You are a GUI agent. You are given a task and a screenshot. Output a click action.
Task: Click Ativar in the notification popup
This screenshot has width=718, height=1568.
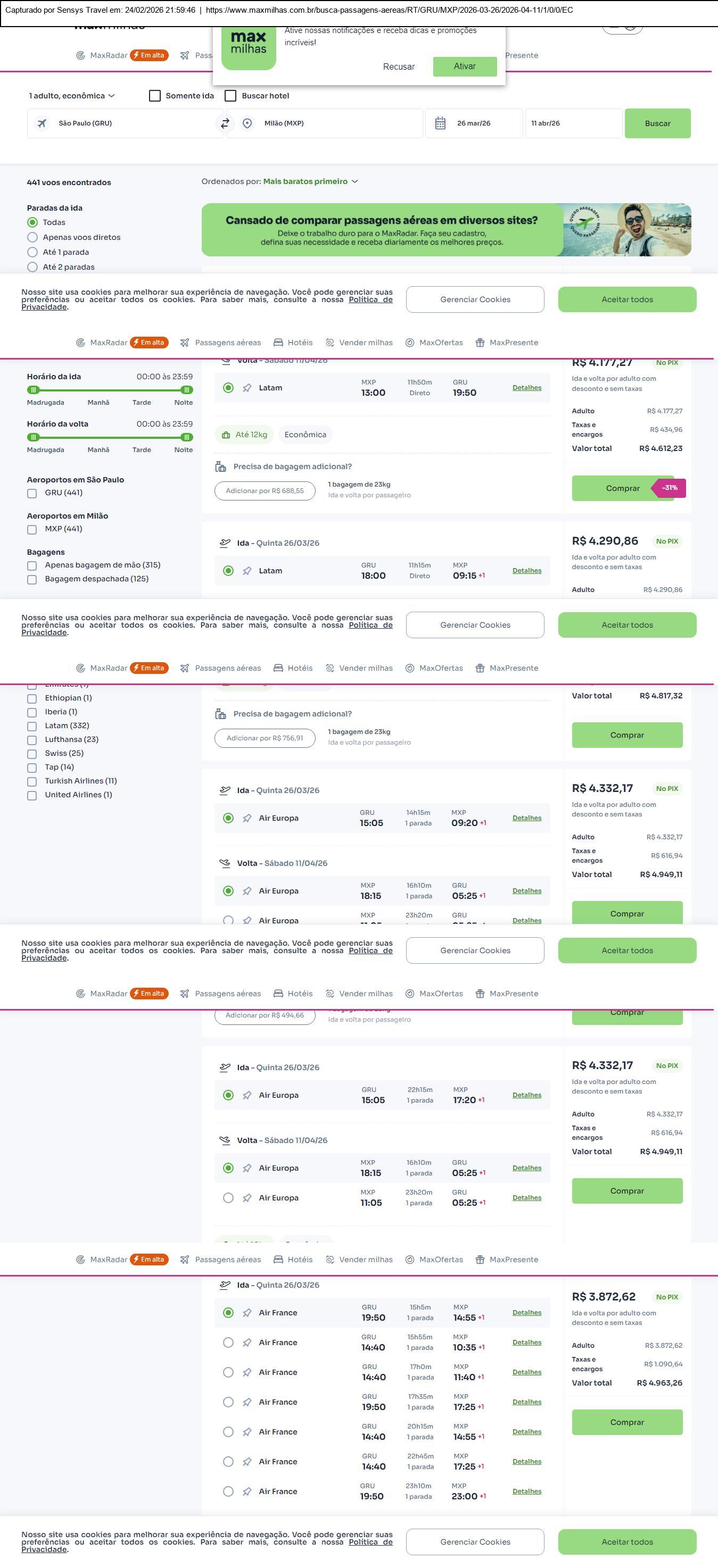pos(465,66)
